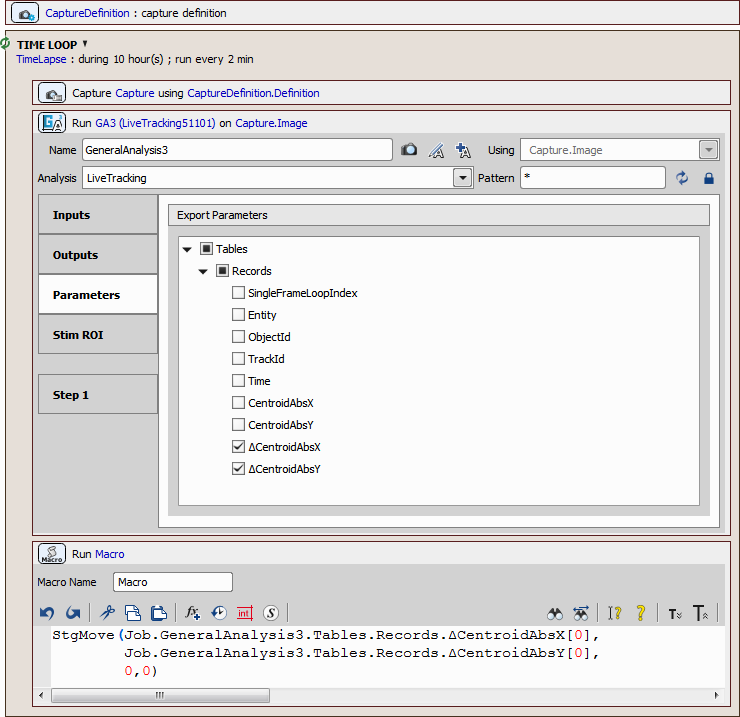Click the clock history icon in macro toolbar

[x=219, y=613]
